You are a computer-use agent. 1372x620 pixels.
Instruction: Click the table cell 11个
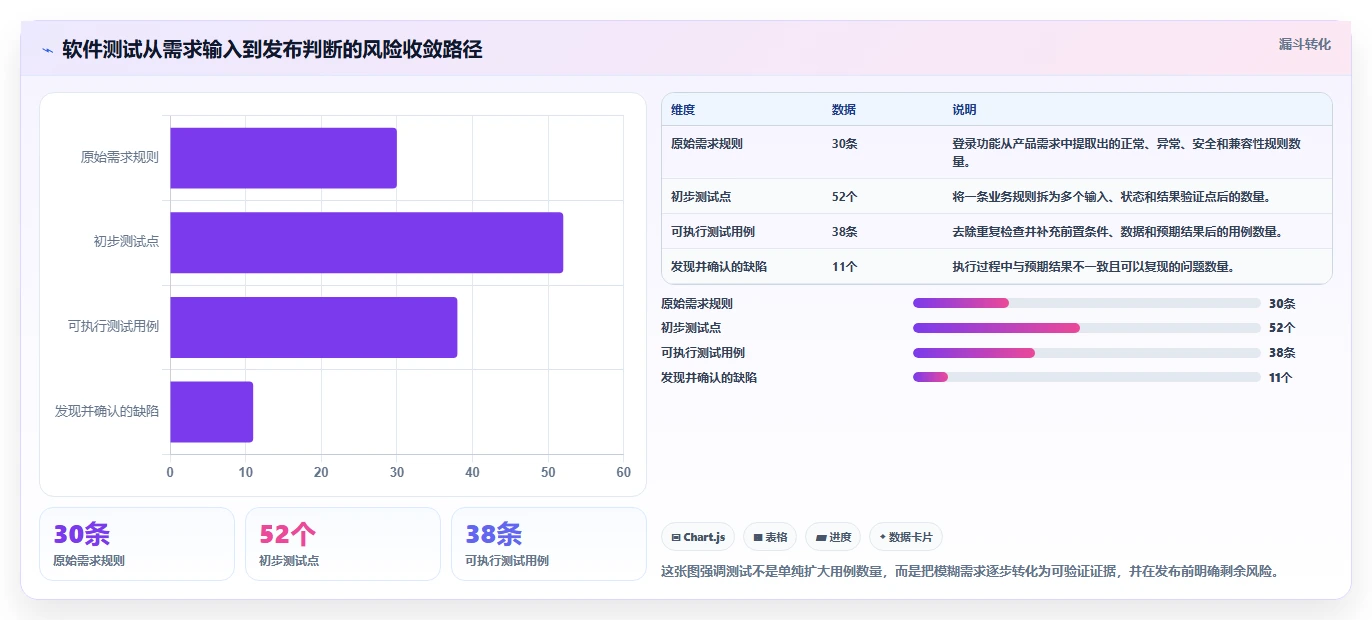(845, 266)
